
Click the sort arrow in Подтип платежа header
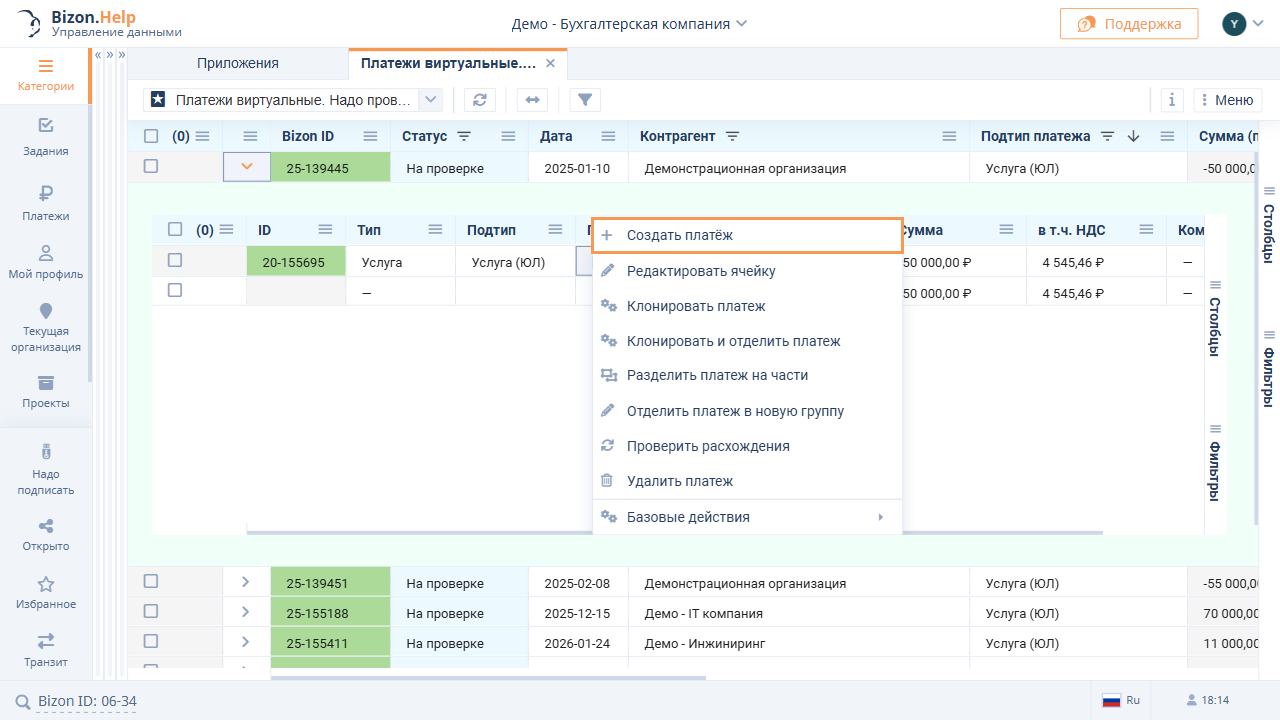point(1133,136)
